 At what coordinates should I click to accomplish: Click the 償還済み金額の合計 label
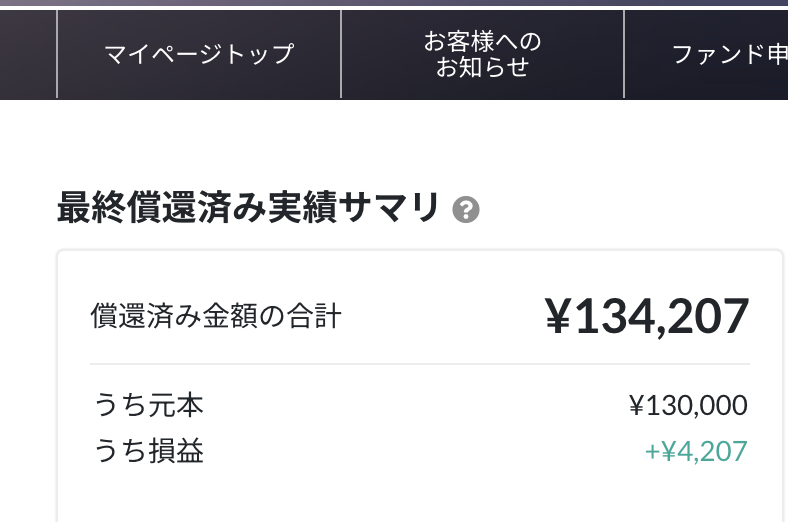click(216, 317)
